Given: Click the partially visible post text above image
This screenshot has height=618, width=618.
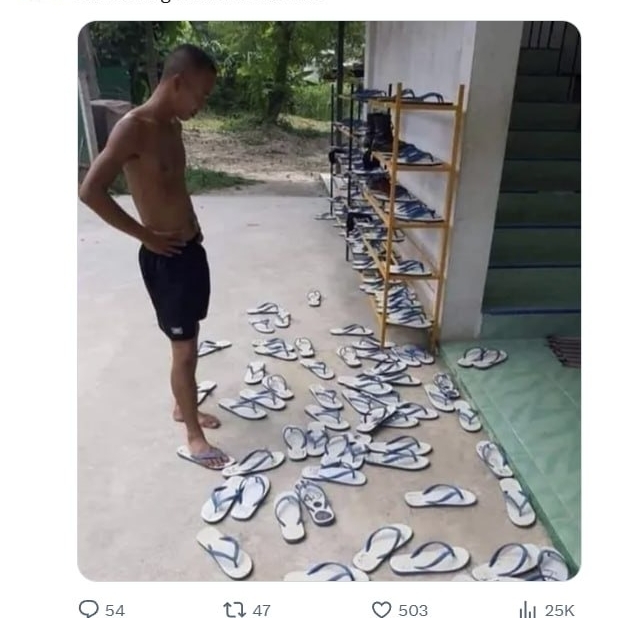Looking at the screenshot, I should point(201,2).
